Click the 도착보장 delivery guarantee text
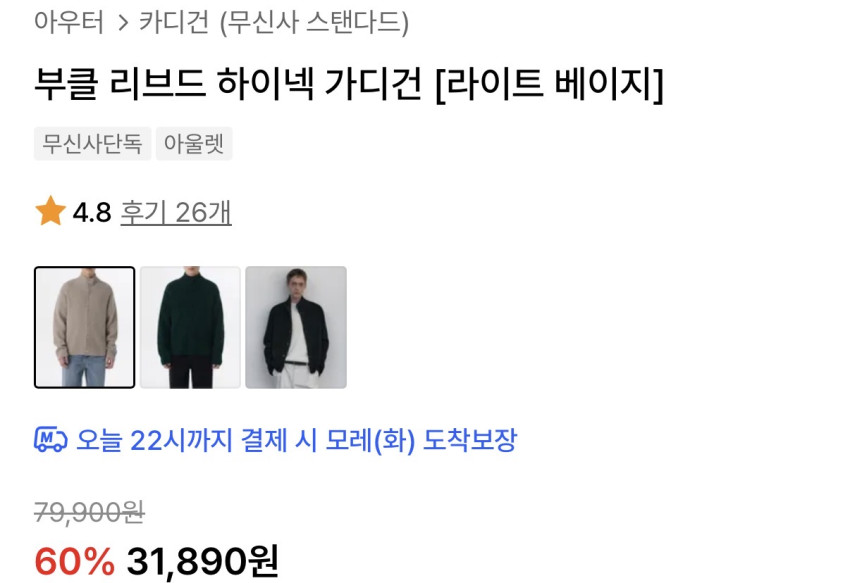Screen dimensions: 850x583 [x=469, y=440]
